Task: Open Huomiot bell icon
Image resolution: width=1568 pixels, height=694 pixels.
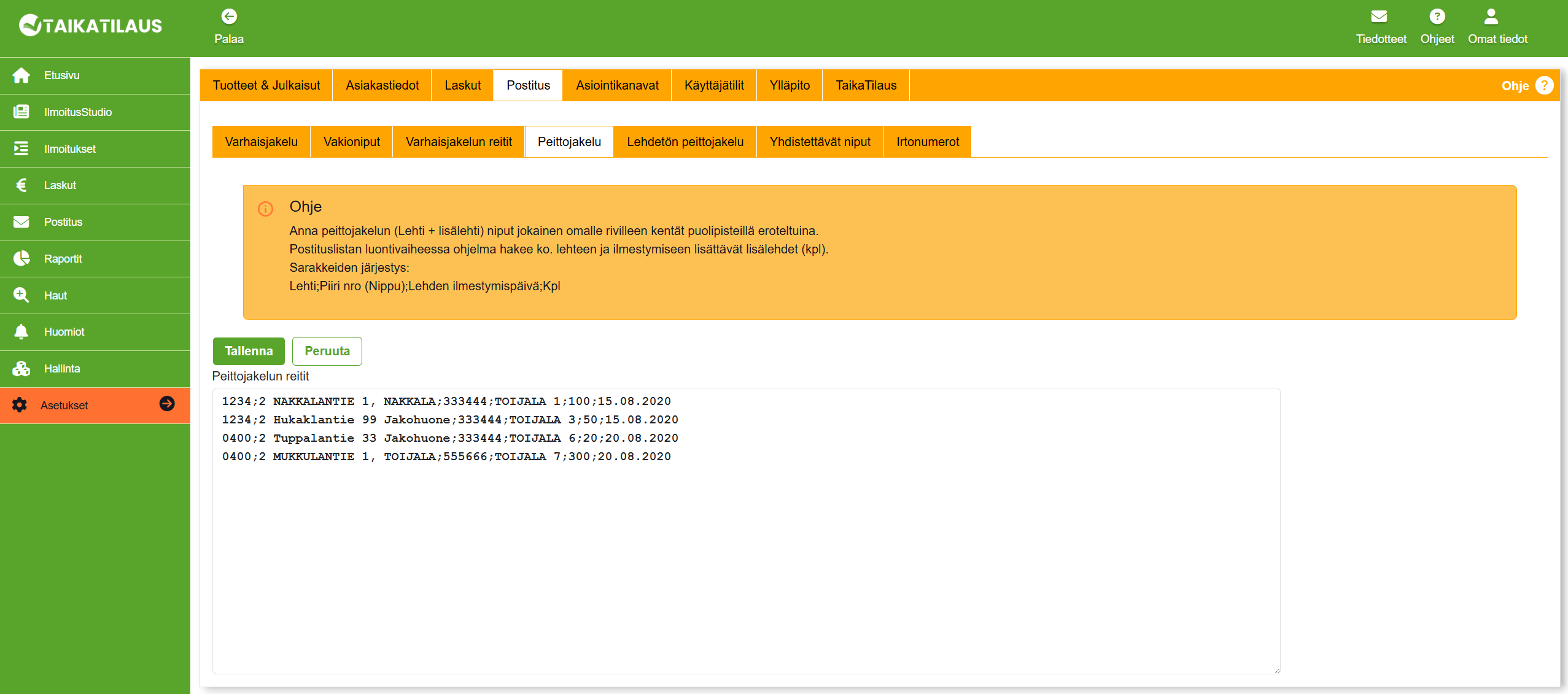Action: click(21, 331)
